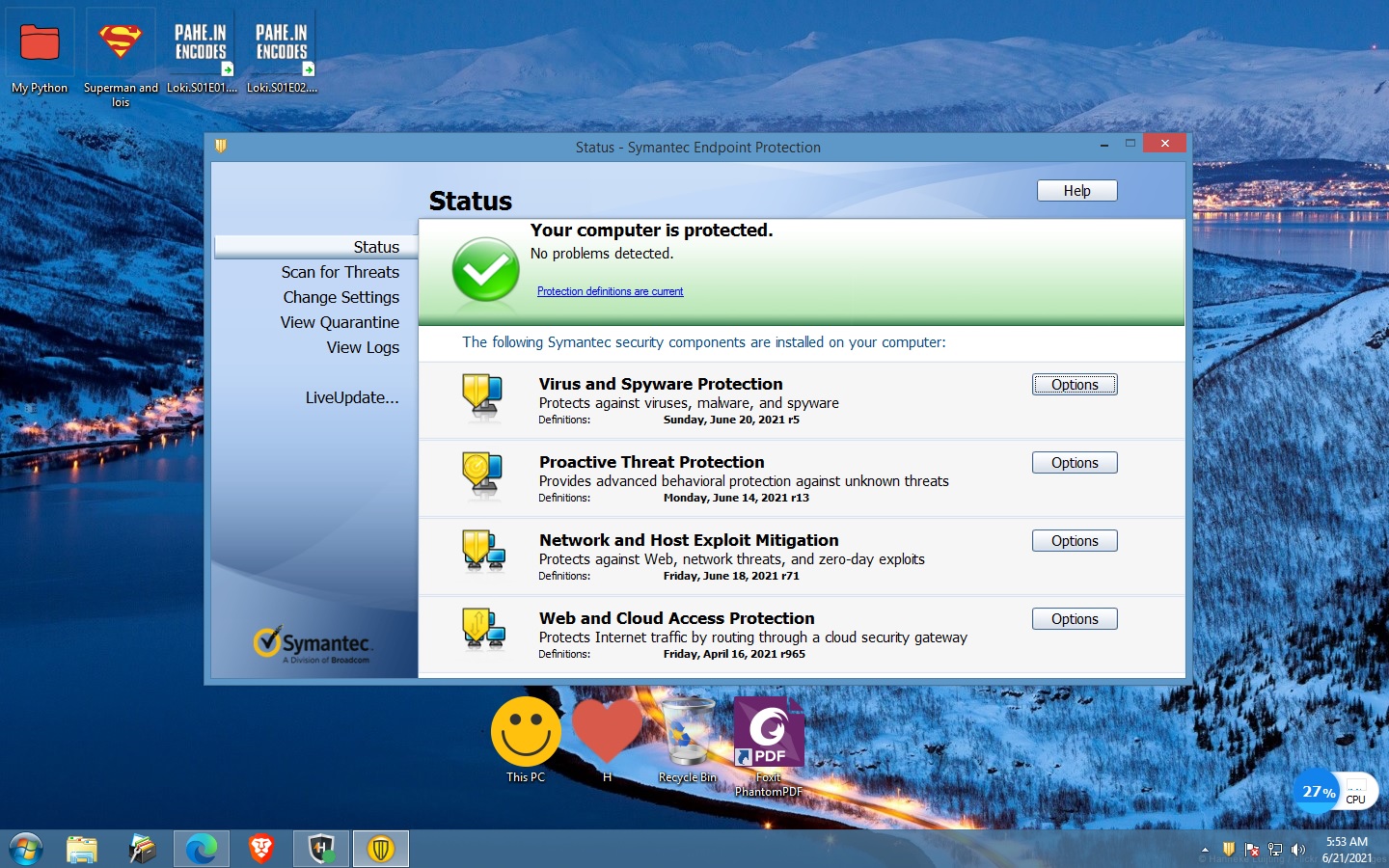Image resolution: width=1389 pixels, height=868 pixels.
Task: Click the 'No problems detected.' text
Action: click(602, 254)
